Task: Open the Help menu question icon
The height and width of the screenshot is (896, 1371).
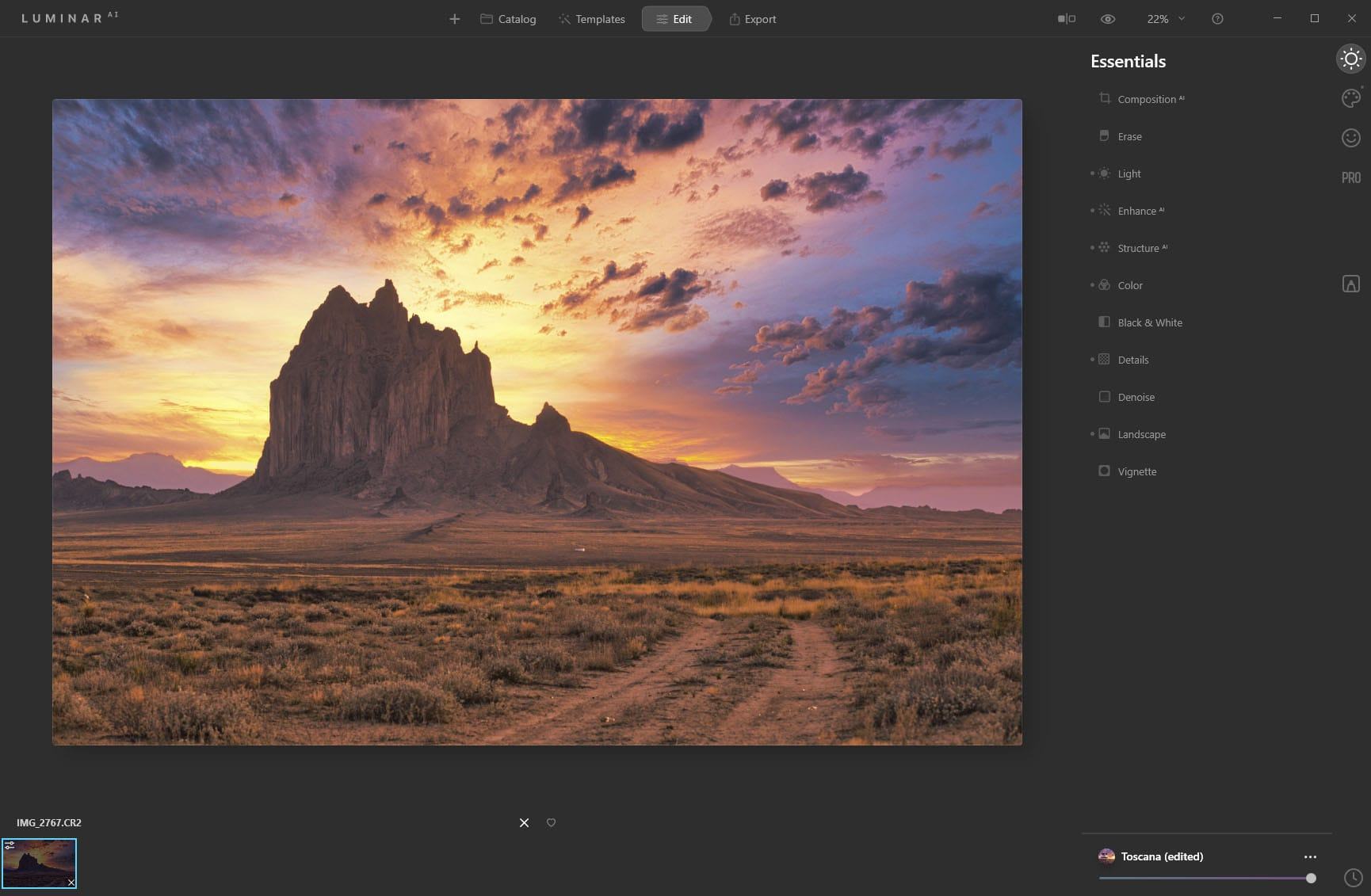Action: pyautogui.click(x=1217, y=18)
